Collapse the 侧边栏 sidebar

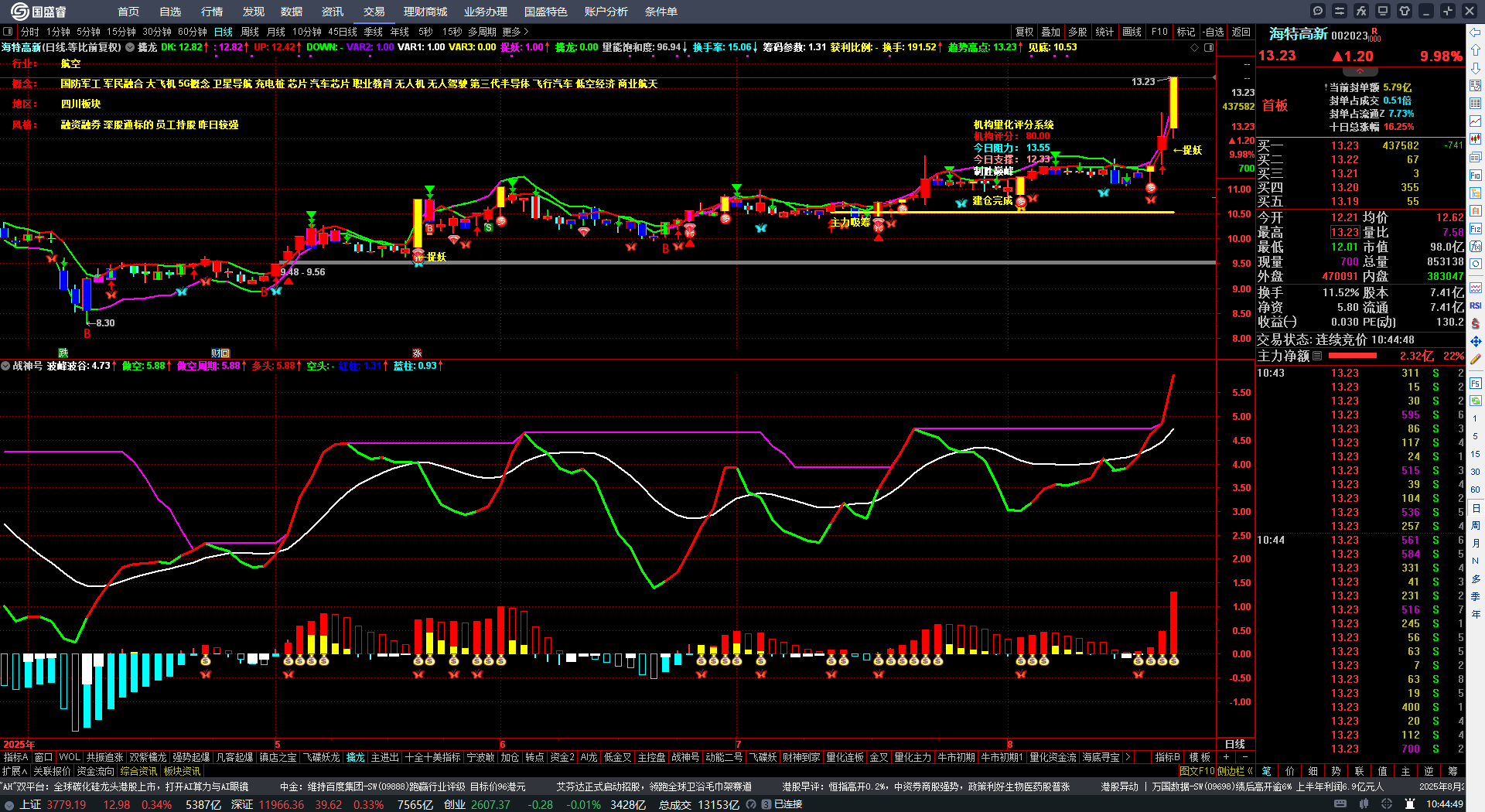[x=1236, y=771]
